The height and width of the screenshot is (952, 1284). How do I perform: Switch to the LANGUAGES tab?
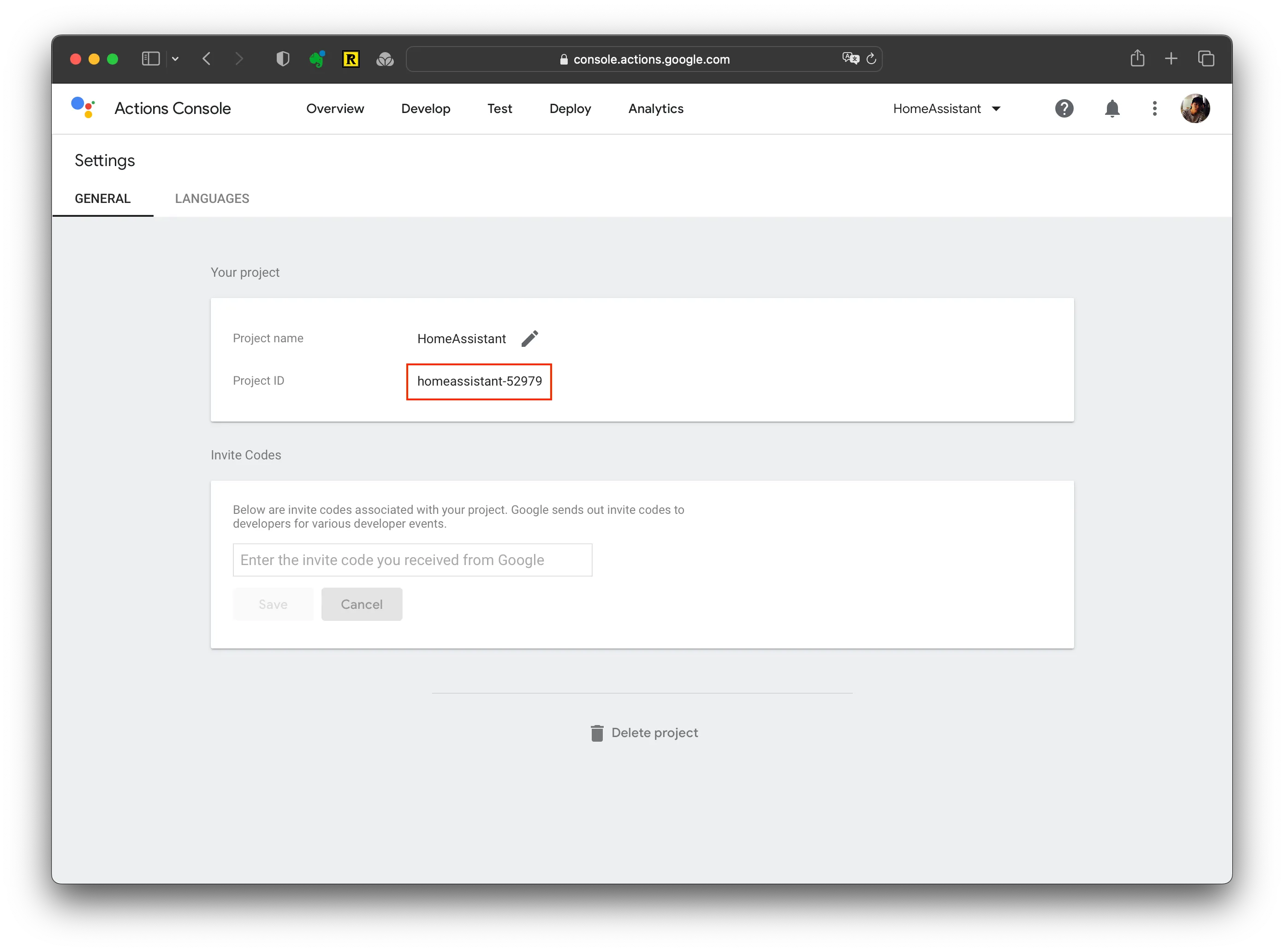tap(212, 198)
